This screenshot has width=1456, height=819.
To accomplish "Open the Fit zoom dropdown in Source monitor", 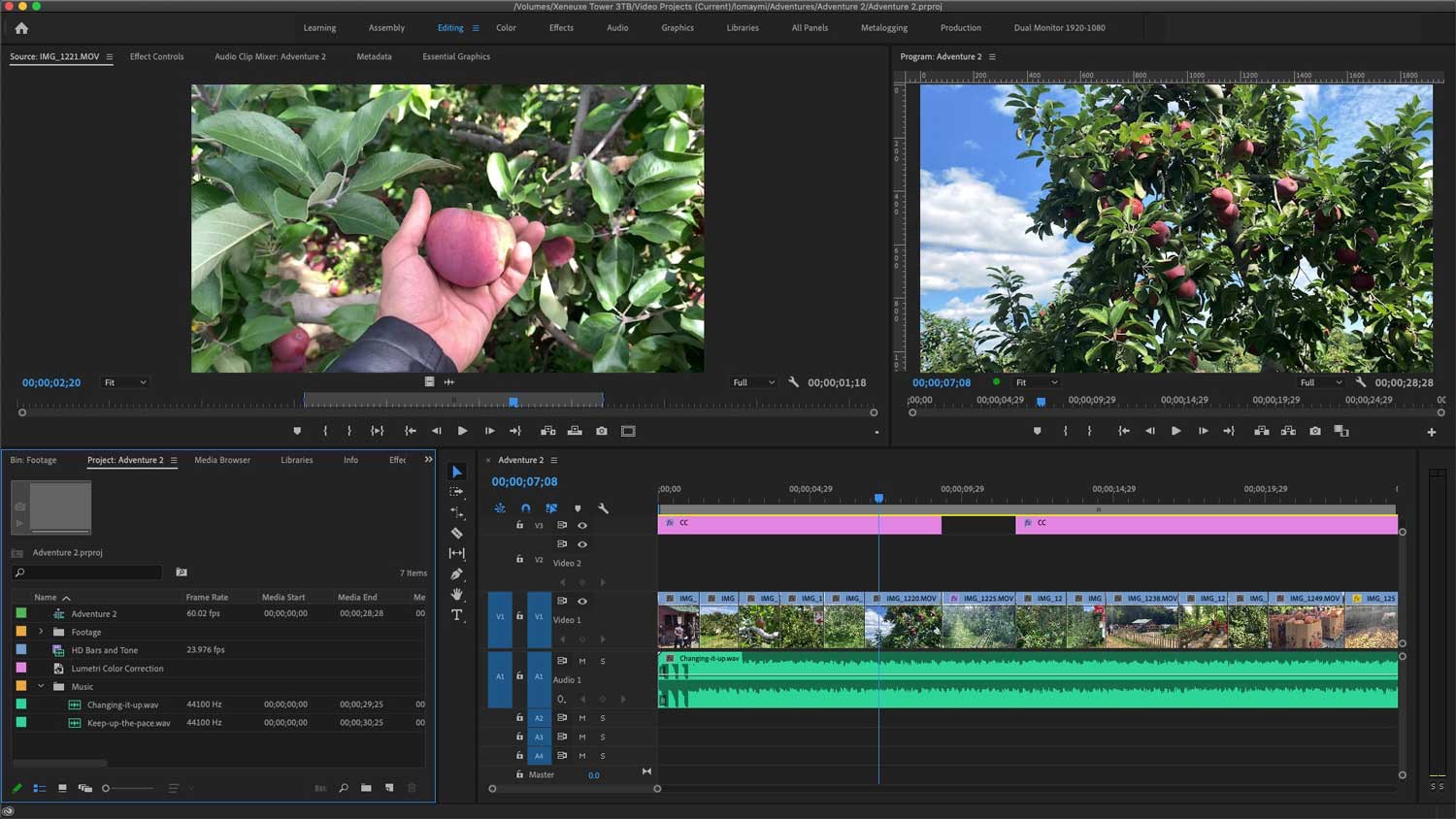I will [x=124, y=382].
